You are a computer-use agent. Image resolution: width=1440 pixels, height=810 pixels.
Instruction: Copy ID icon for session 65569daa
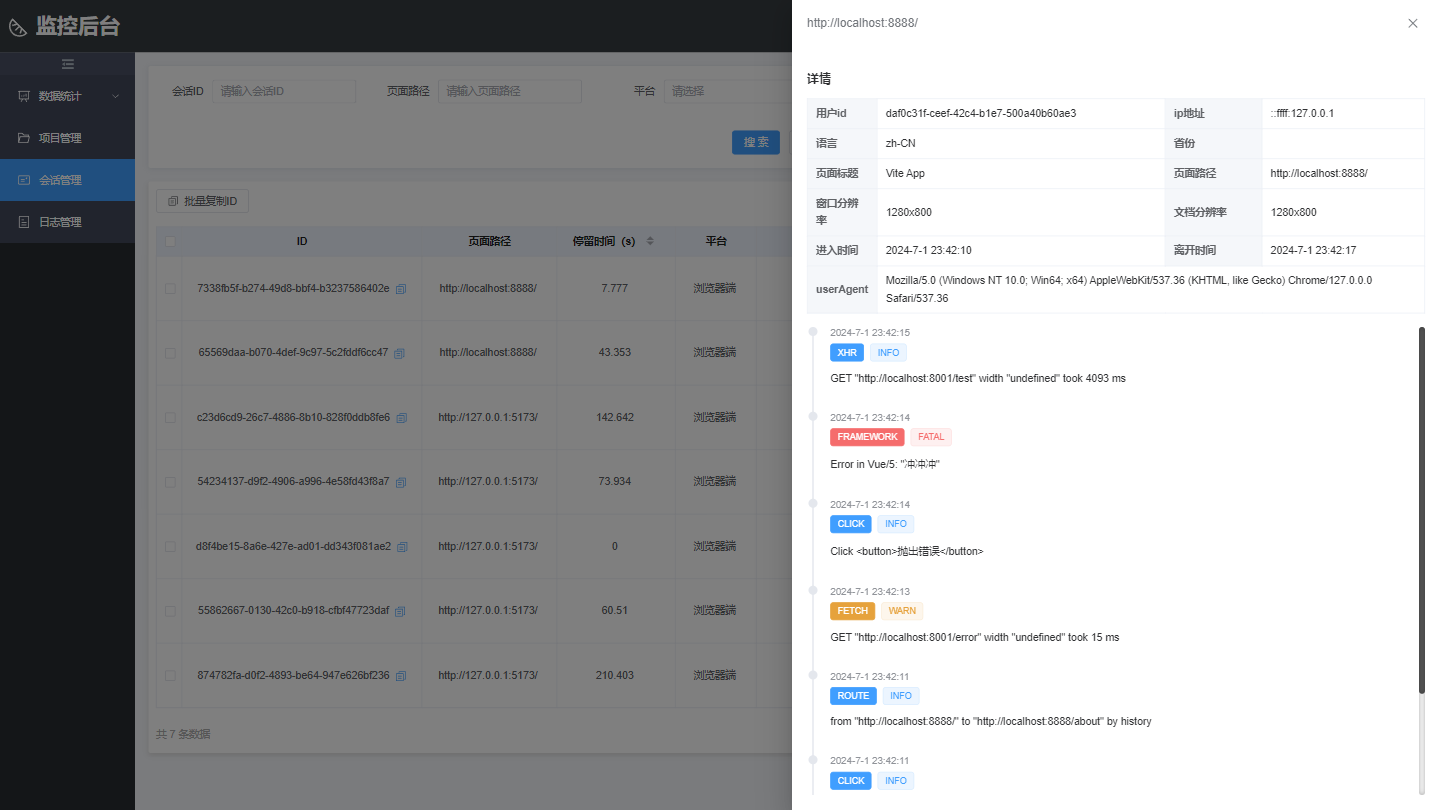399,353
